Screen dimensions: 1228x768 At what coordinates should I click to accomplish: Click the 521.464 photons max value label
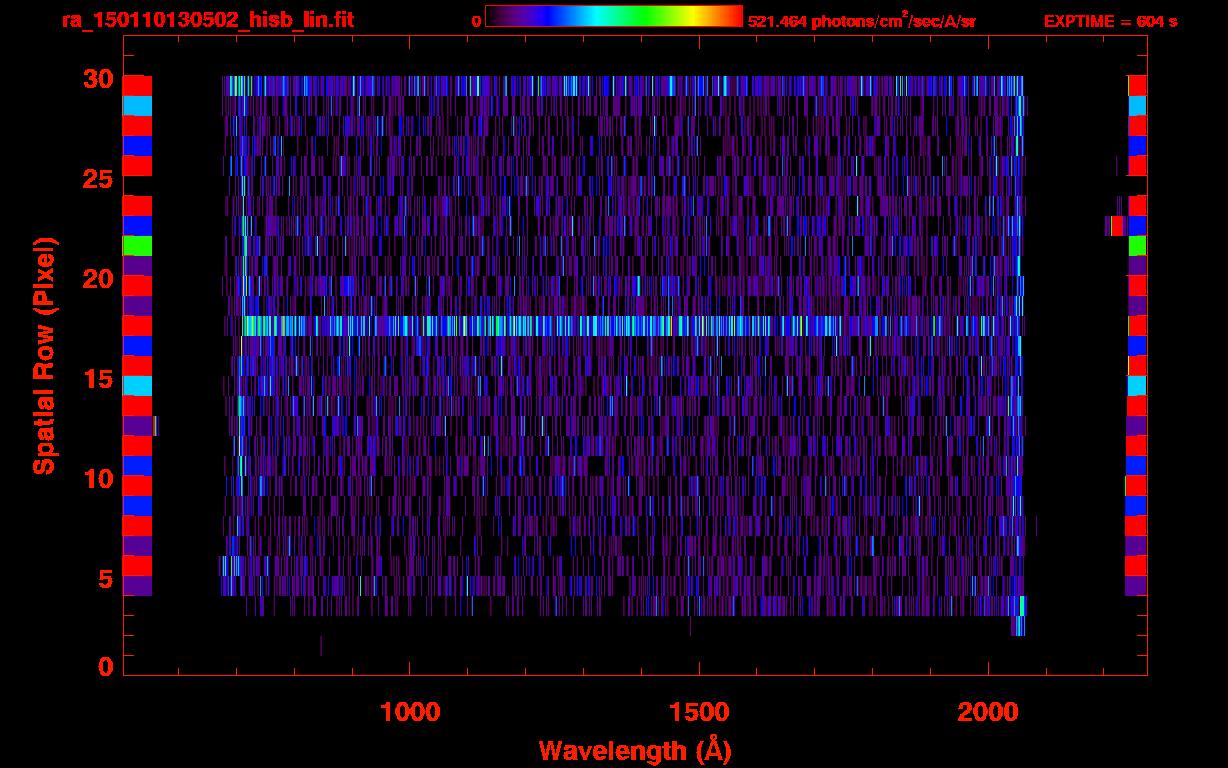861,21
